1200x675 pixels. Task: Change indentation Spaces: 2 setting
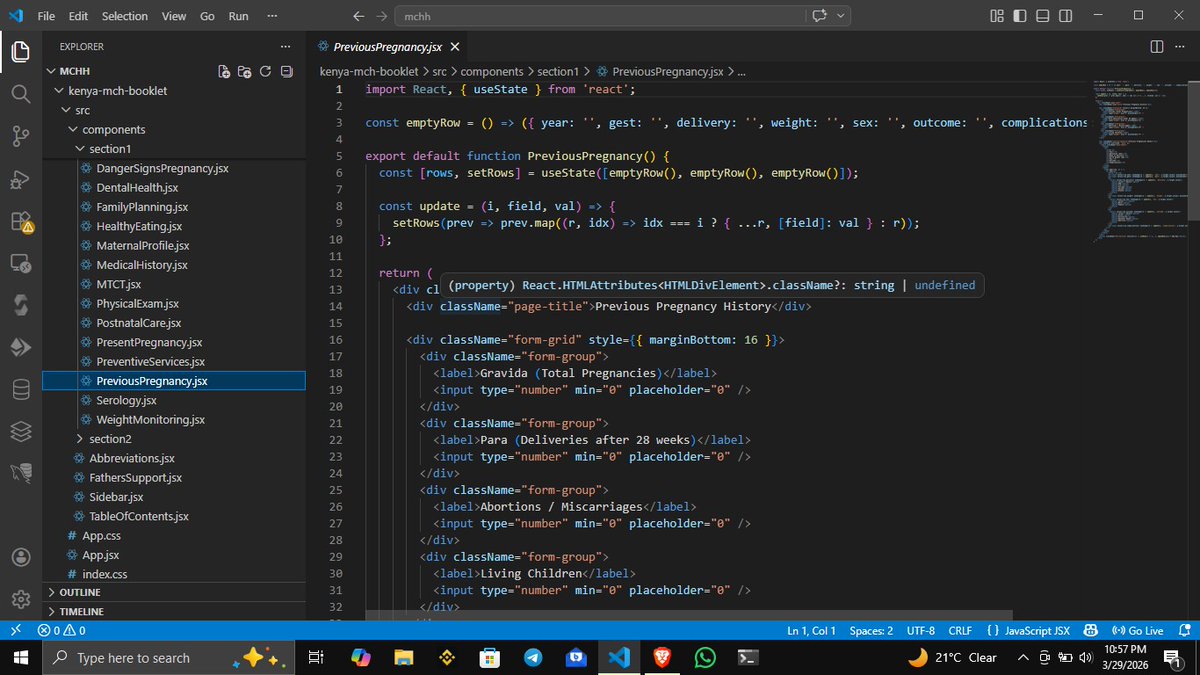872,631
